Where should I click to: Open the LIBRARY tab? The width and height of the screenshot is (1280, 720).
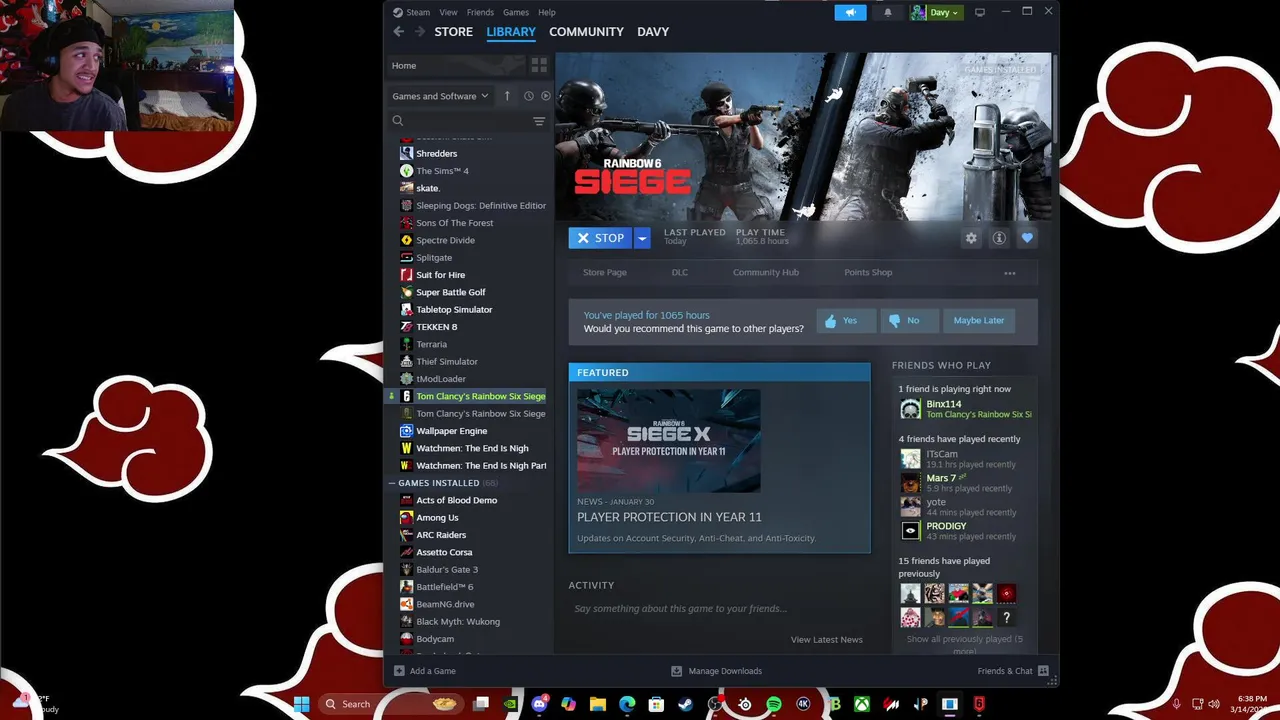pos(511,32)
